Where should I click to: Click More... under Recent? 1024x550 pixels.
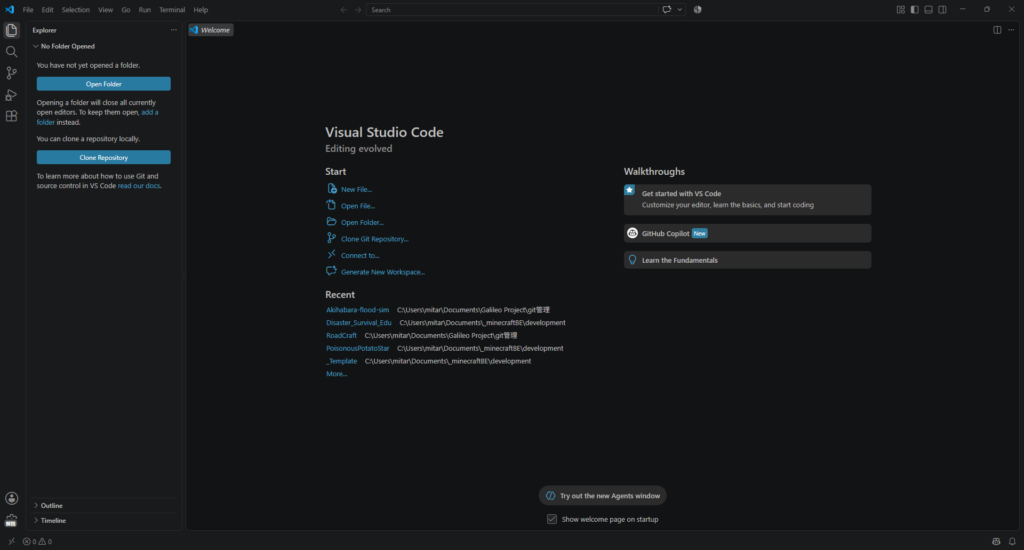pyautogui.click(x=336, y=374)
